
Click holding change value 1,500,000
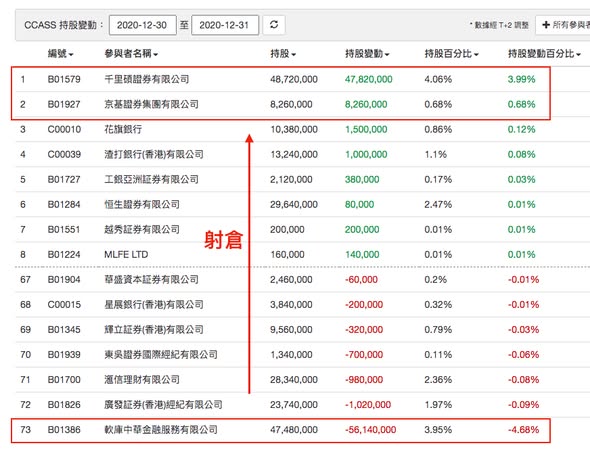(x=366, y=129)
